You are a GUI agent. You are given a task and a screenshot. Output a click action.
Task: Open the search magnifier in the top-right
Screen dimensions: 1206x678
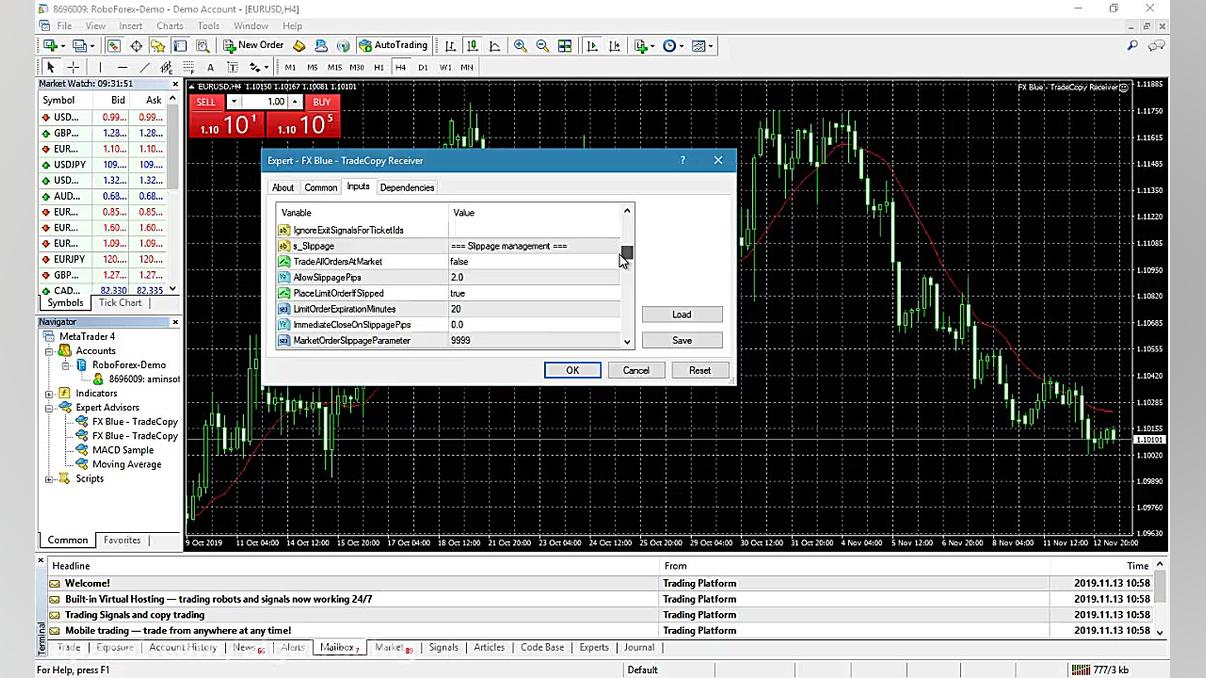click(1132, 46)
